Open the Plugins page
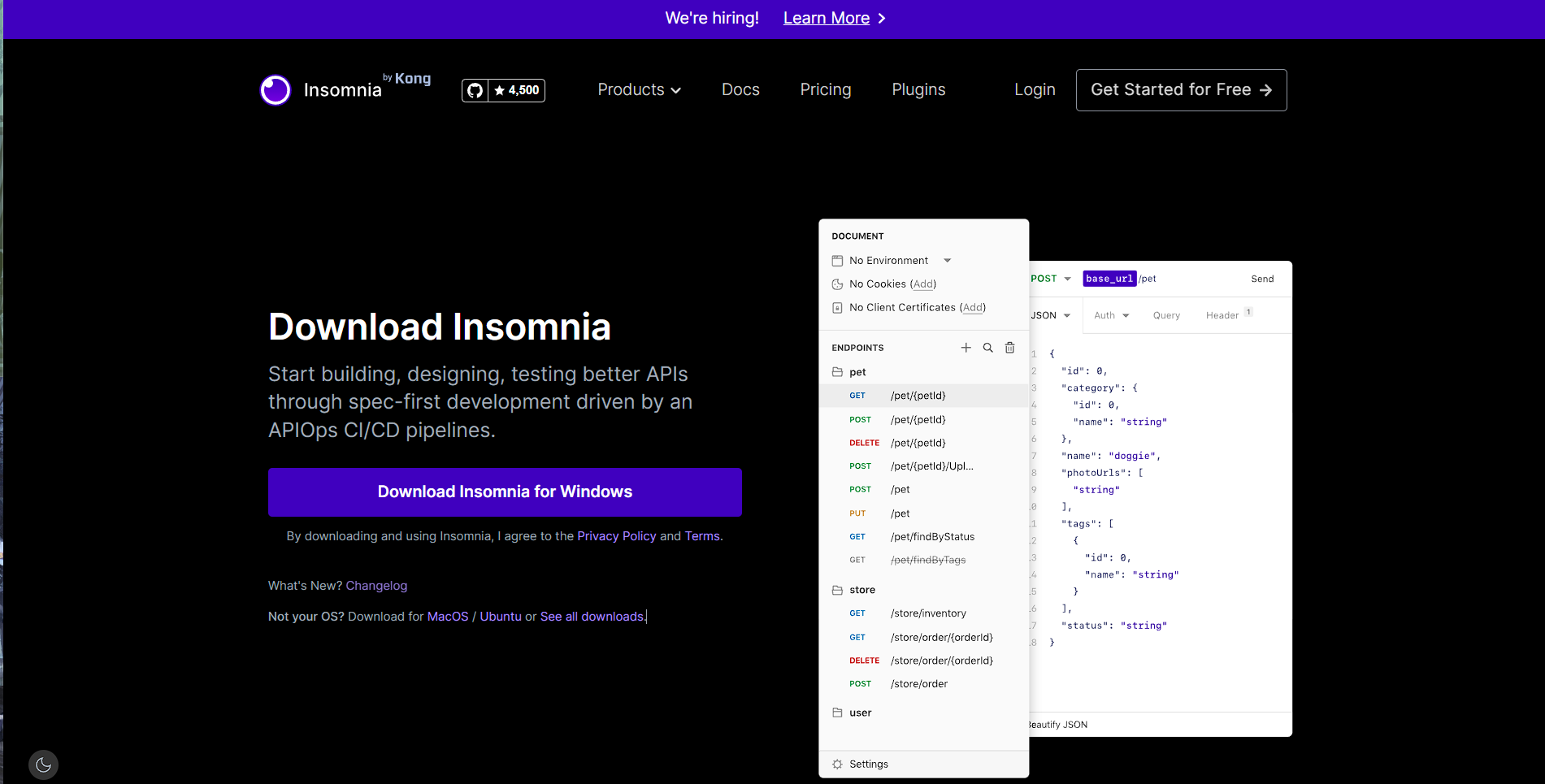 [x=918, y=90]
